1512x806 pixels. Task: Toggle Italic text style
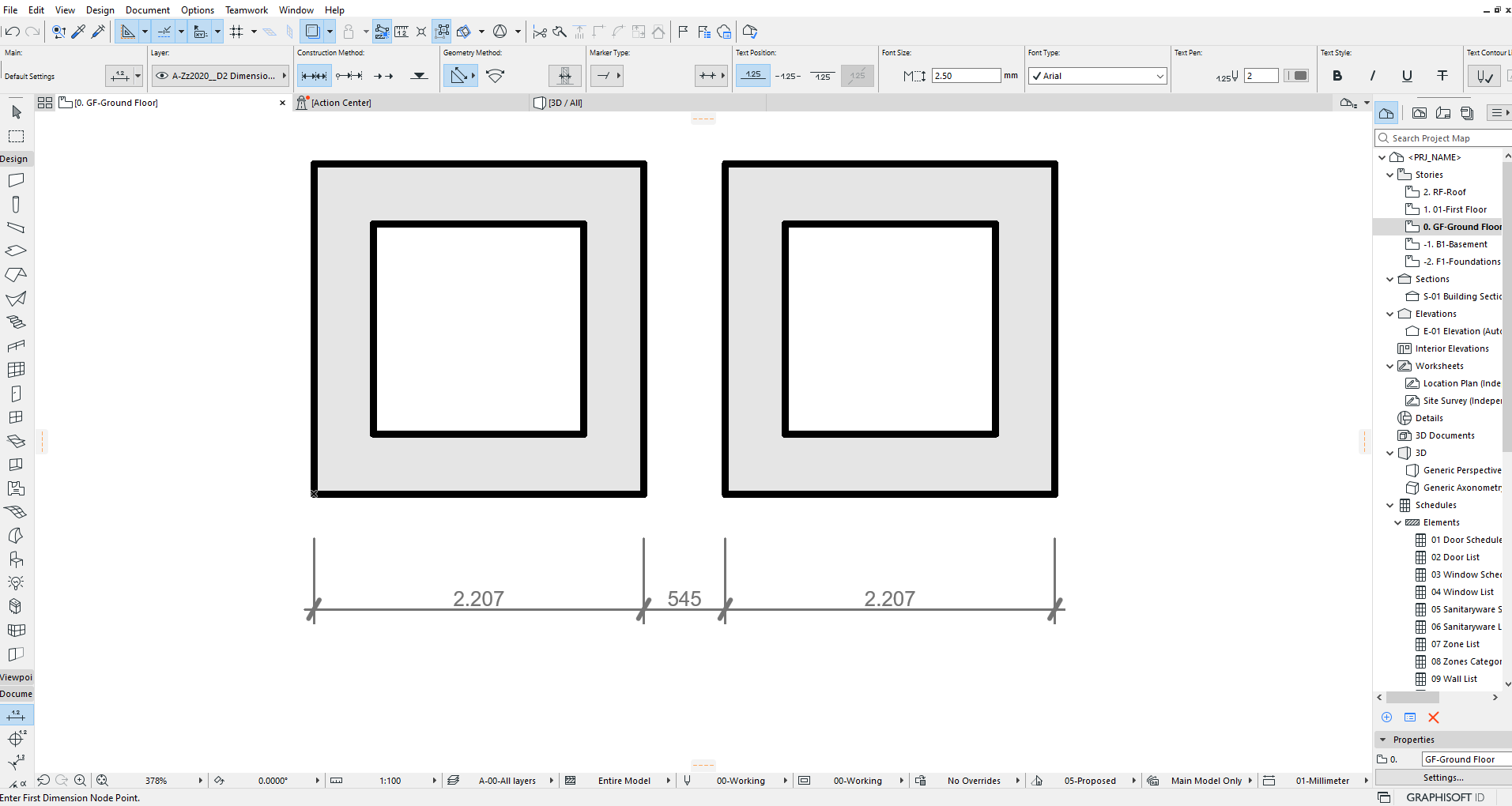click(x=1372, y=76)
